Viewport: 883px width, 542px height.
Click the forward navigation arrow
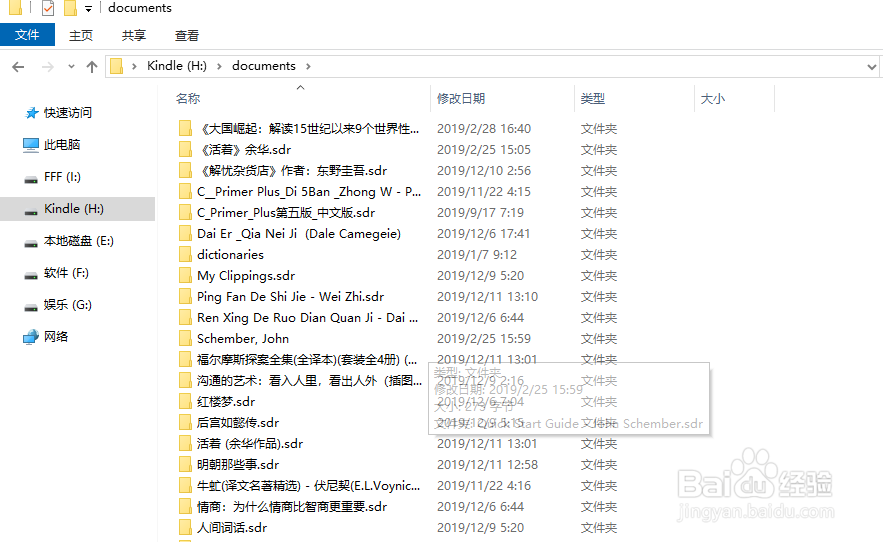tap(48, 67)
